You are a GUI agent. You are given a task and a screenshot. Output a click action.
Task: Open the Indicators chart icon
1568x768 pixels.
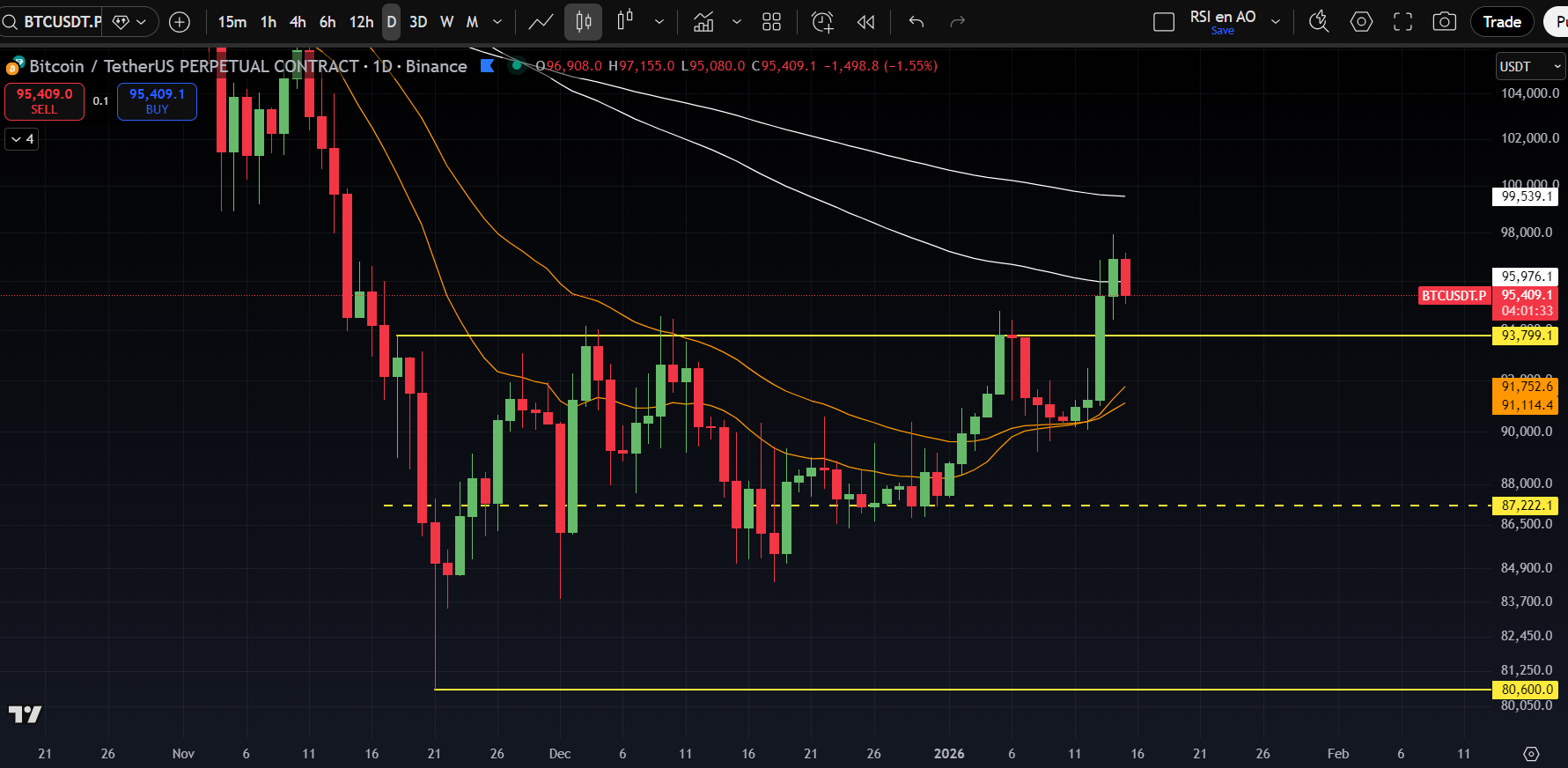click(703, 22)
